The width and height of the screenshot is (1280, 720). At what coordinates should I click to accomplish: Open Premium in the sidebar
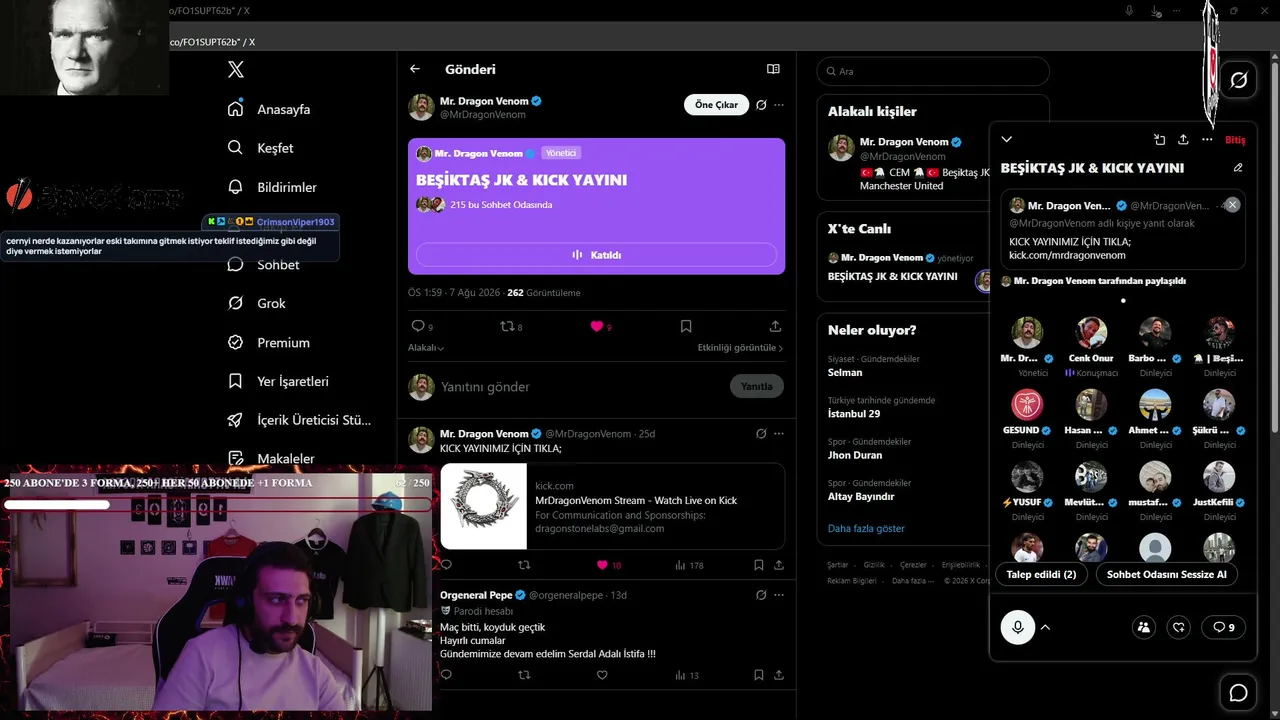tap(270, 342)
